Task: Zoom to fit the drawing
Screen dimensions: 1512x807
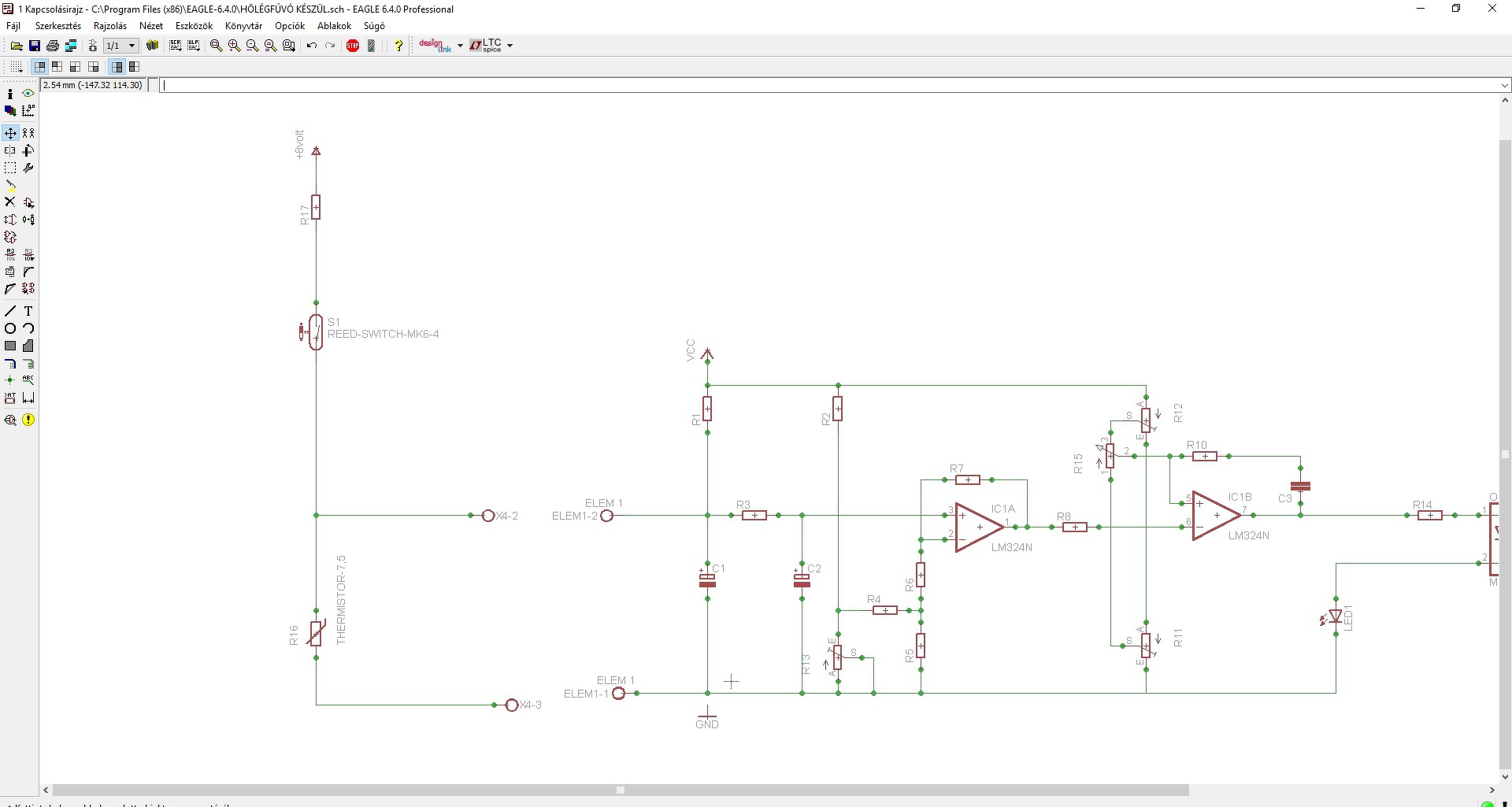Action: point(217,46)
